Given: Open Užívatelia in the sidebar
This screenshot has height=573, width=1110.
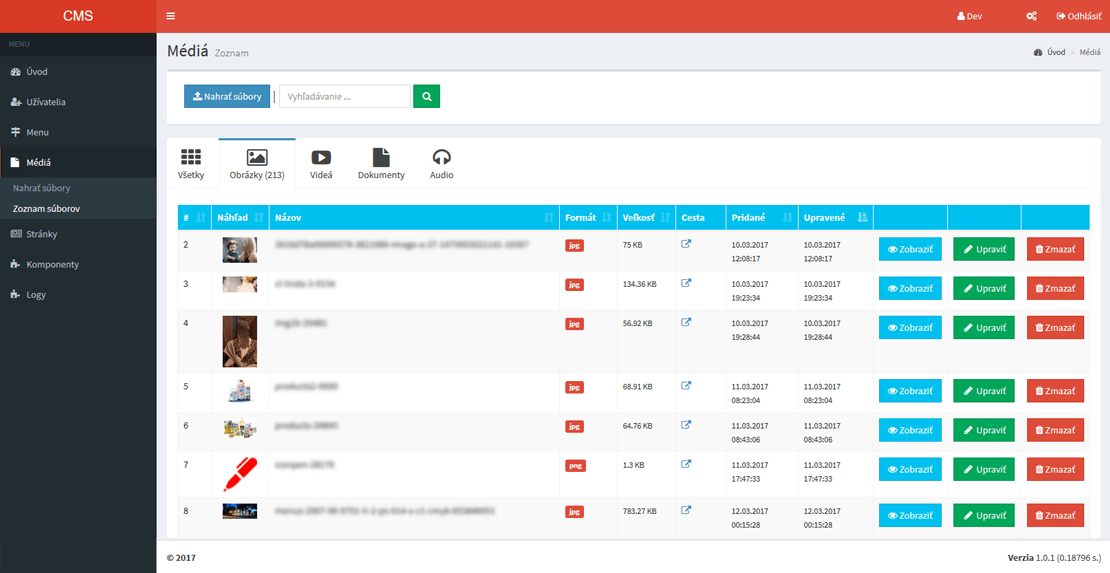Looking at the screenshot, I should click(78, 102).
